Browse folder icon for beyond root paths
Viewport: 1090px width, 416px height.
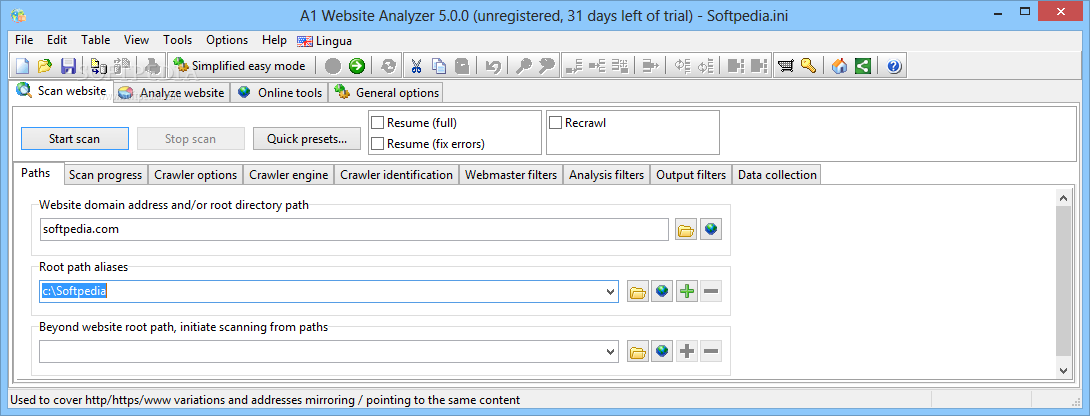[637, 351]
